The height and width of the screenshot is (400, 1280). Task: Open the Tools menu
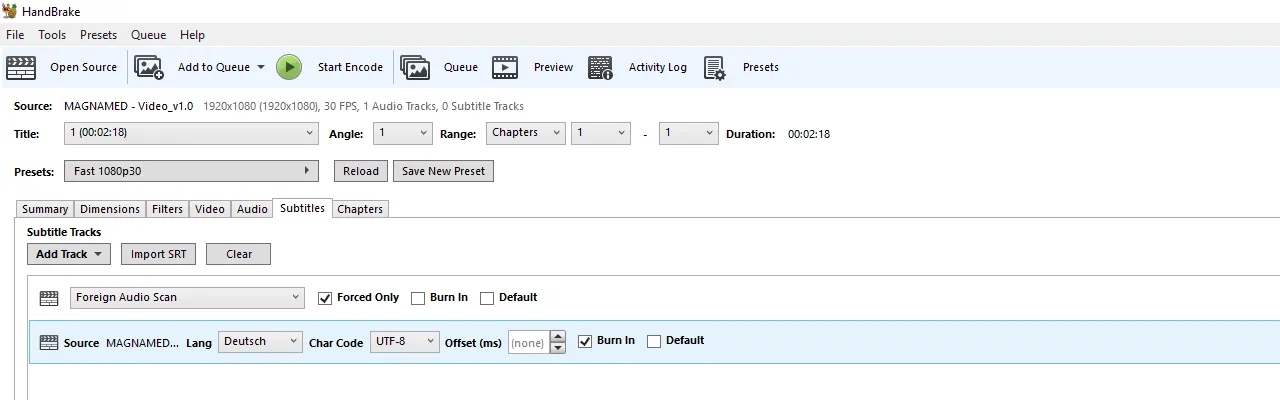point(52,35)
